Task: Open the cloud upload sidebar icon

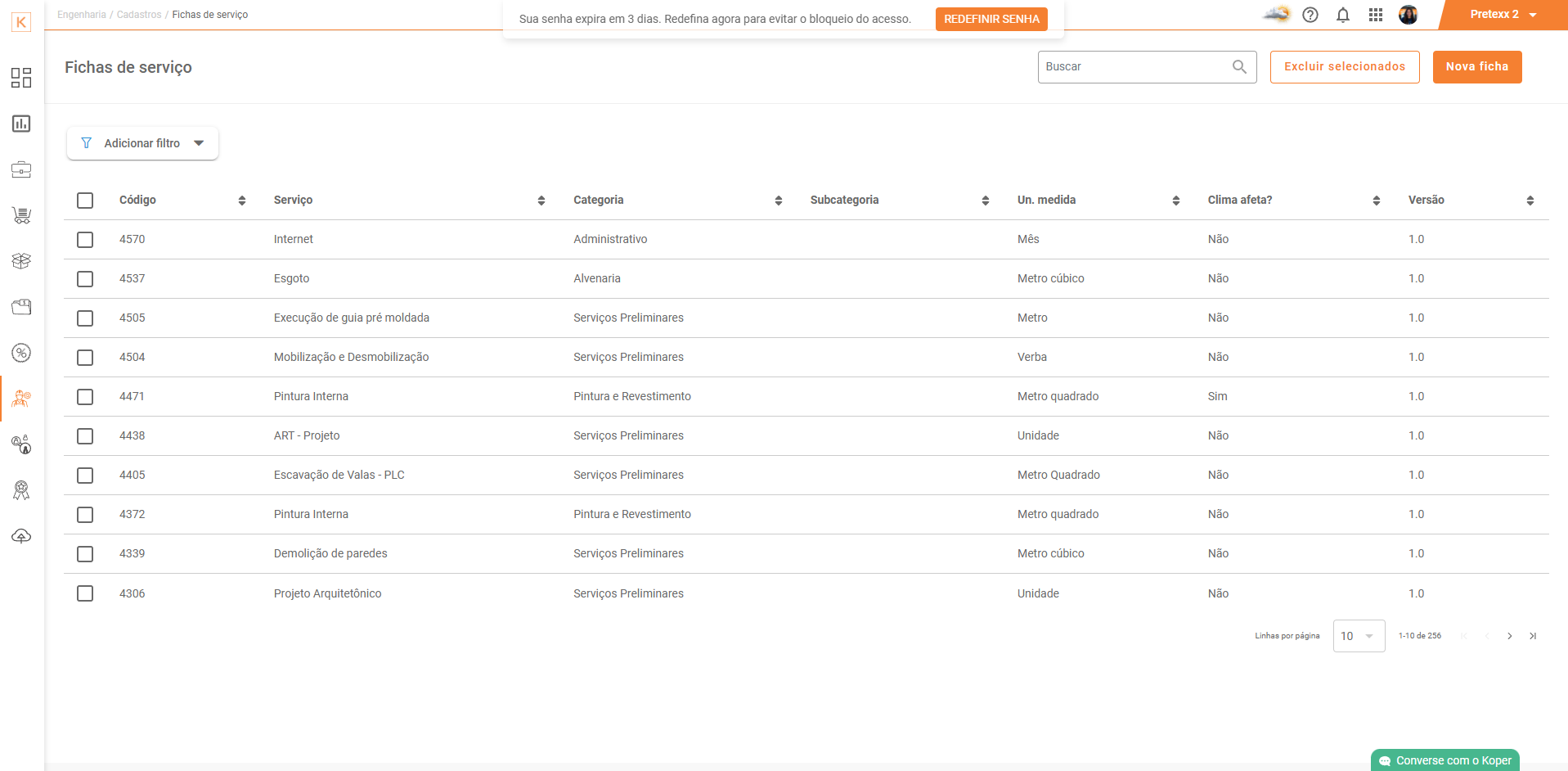Action: tap(21, 536)
